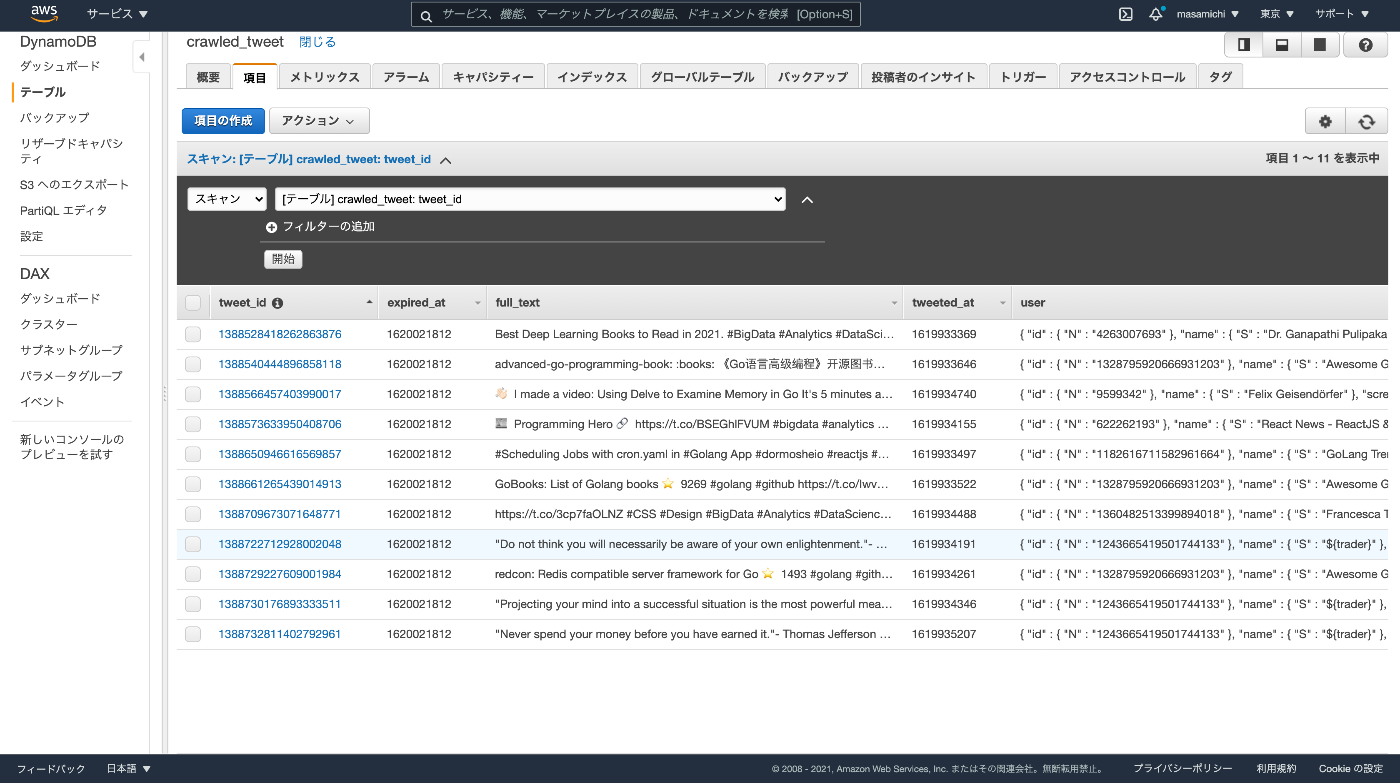This screenshot has height=783, width=1400.
Task: Open the CloudShell terminal icon
Action: click(1125, 14)
